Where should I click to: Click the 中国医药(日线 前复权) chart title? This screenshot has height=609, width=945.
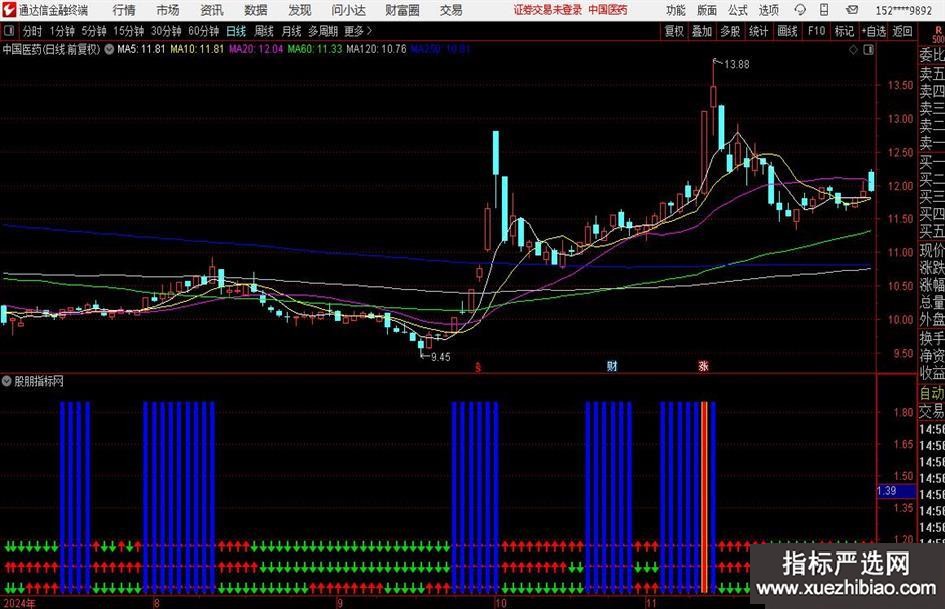tap(51, 49)
